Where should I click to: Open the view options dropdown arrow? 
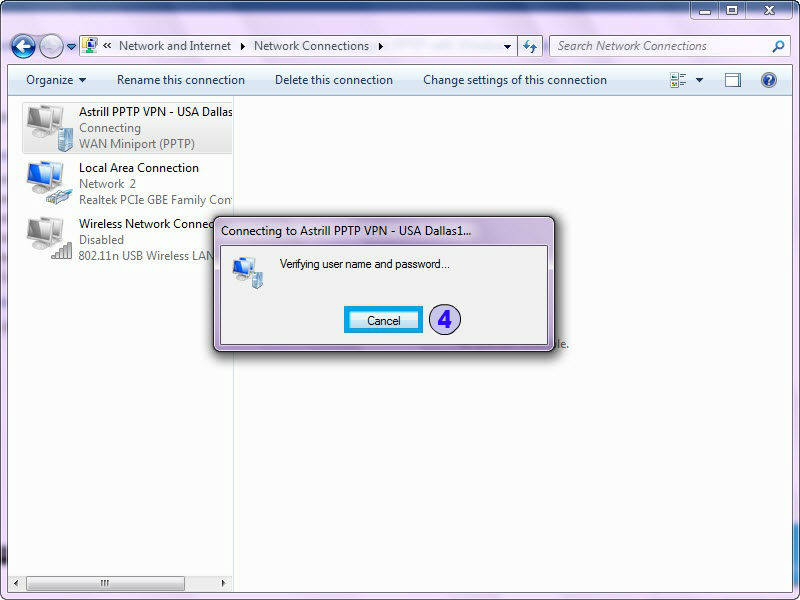click(699, 80)
